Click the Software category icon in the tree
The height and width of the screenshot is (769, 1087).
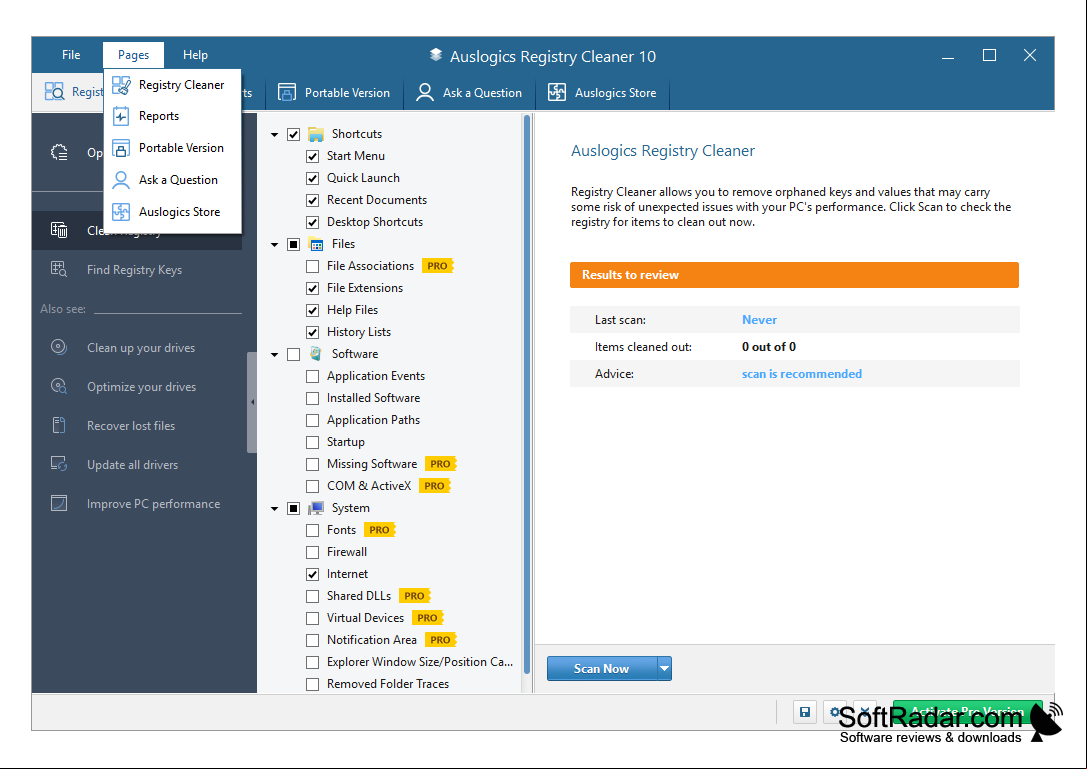click(x=316, y=354)
